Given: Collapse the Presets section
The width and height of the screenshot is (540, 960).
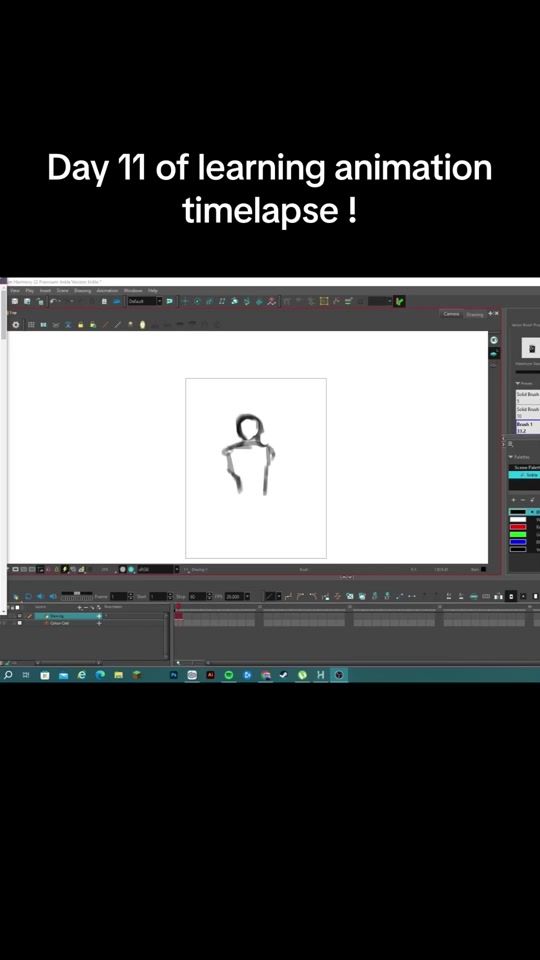Looking at the screenshot, I should coord(519,383).
